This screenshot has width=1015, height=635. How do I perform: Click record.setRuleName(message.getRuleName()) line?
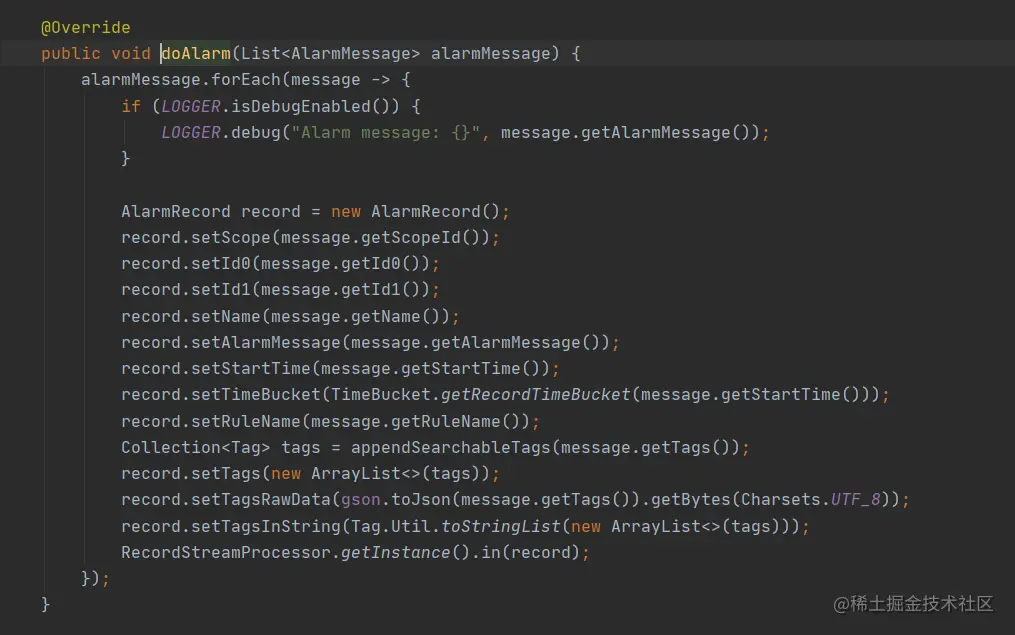[x=330, y=421]
